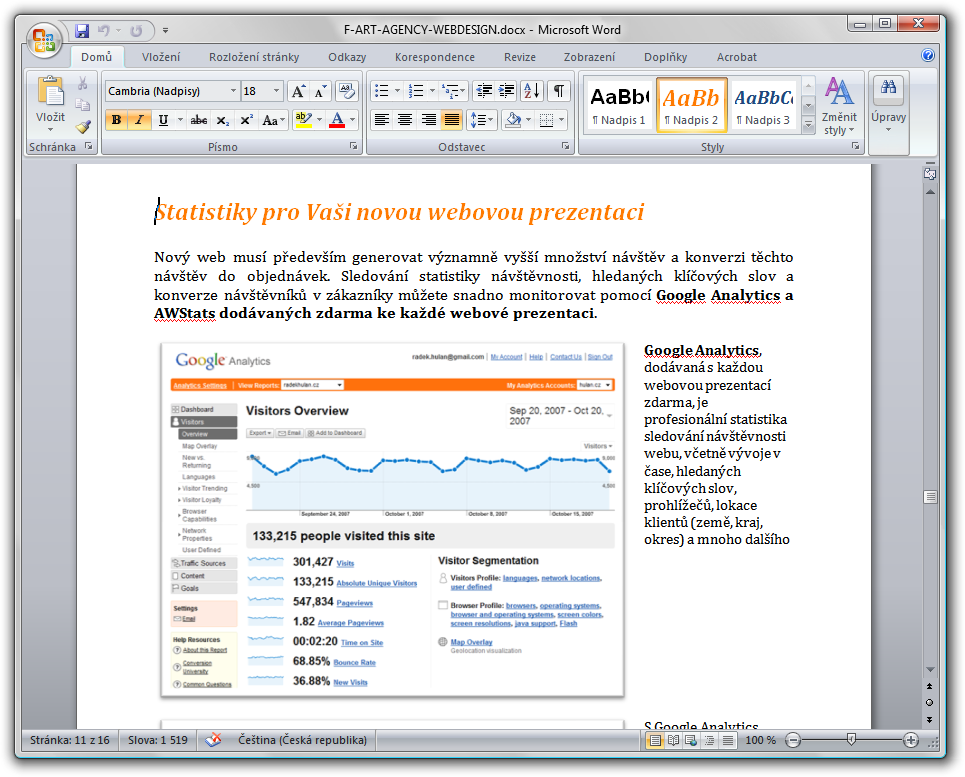Open the bullets list dropdown arrow
The height and width of the screenshot is (777, 965).
(398, 91)
